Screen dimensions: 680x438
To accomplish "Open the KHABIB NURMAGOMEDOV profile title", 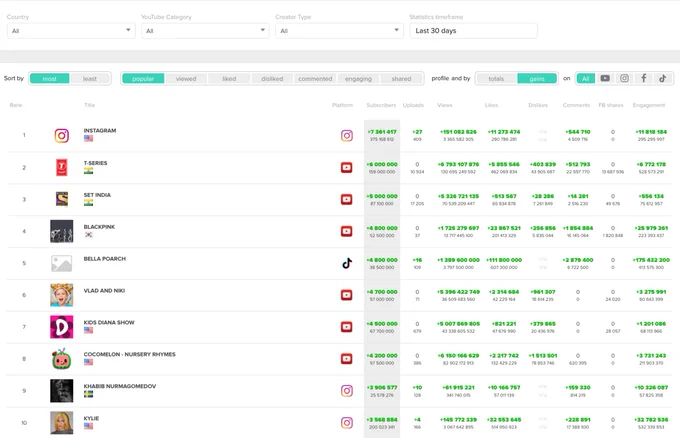I will click(120, 386).
